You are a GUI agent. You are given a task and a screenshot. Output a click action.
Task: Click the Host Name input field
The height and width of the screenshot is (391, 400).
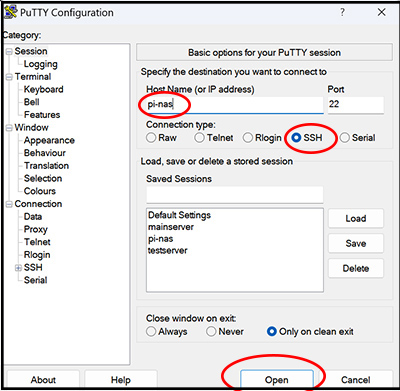point(235,105)
